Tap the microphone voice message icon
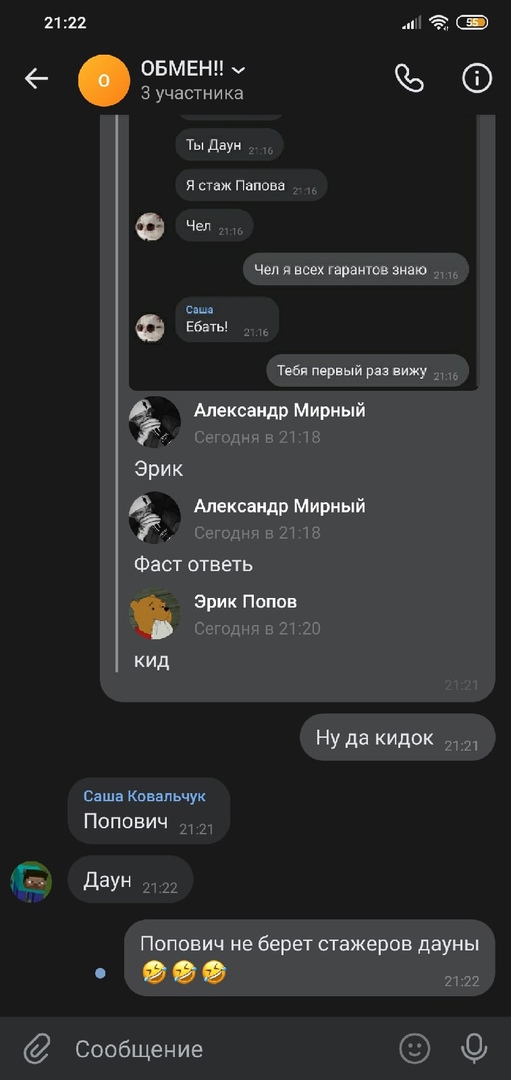Screen dimensions: 511x1080 [x=474, y=1048]
